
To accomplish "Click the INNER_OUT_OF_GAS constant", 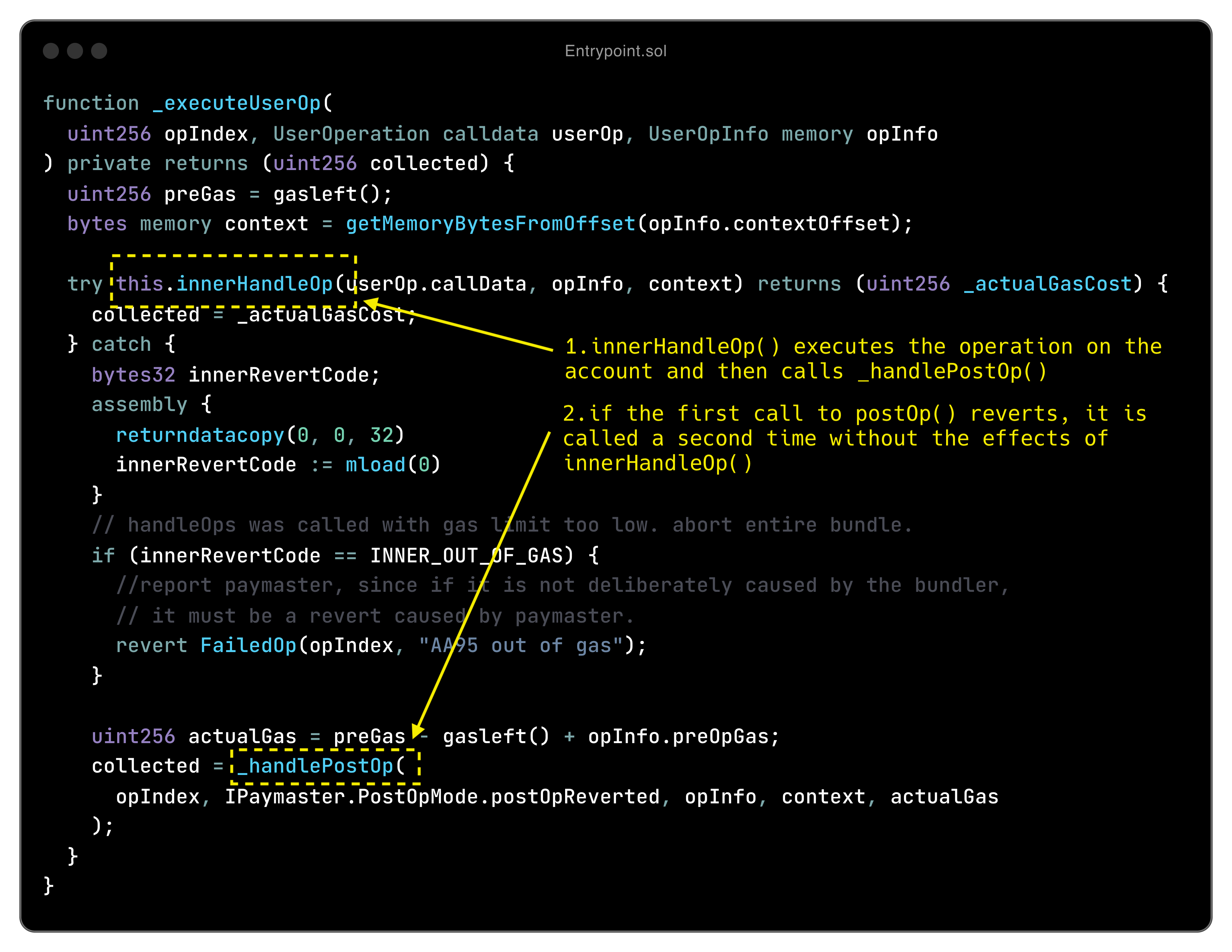I will 466,556.
